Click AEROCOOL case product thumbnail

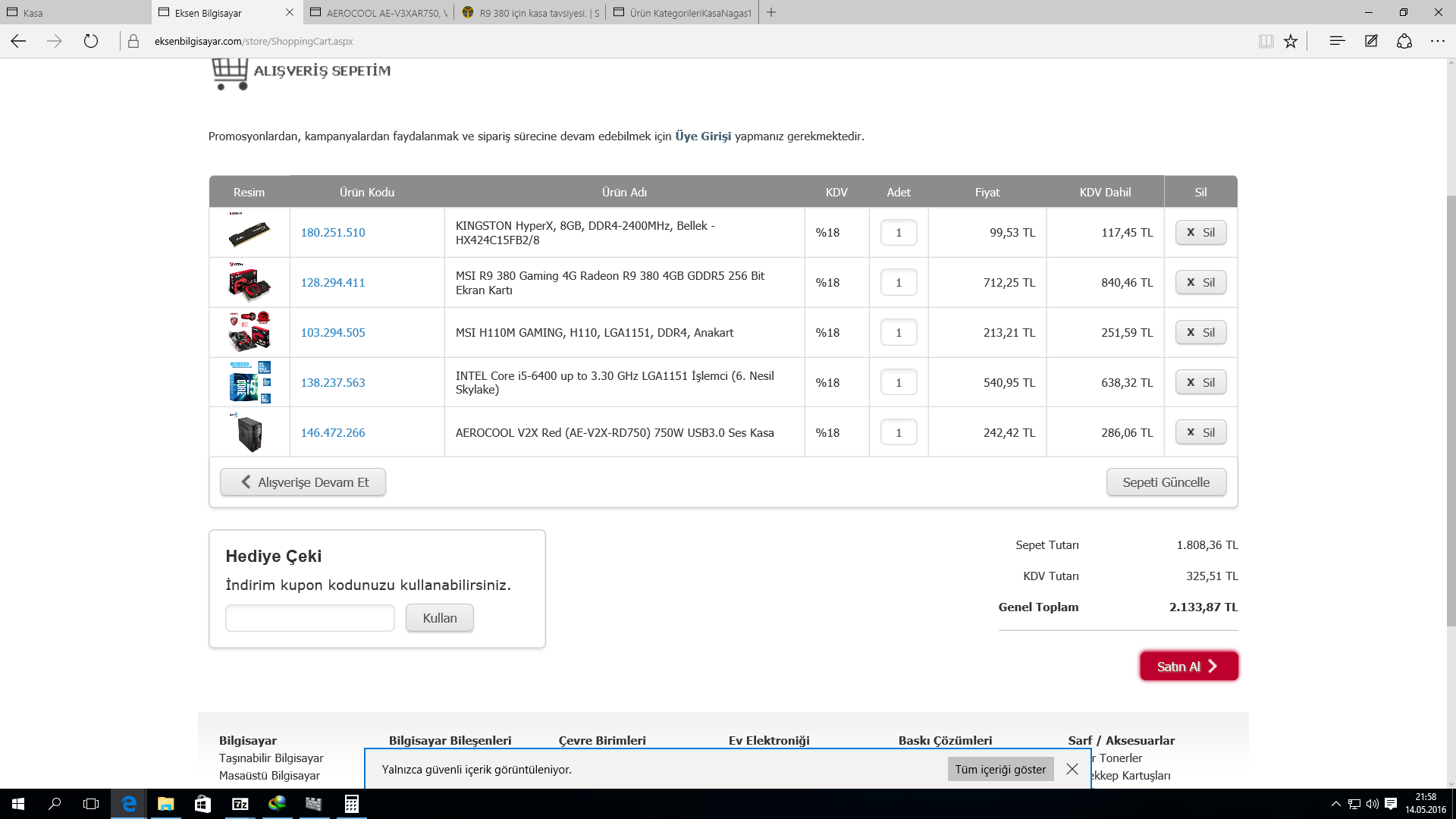pyautogui.click(x=249, y=433)
